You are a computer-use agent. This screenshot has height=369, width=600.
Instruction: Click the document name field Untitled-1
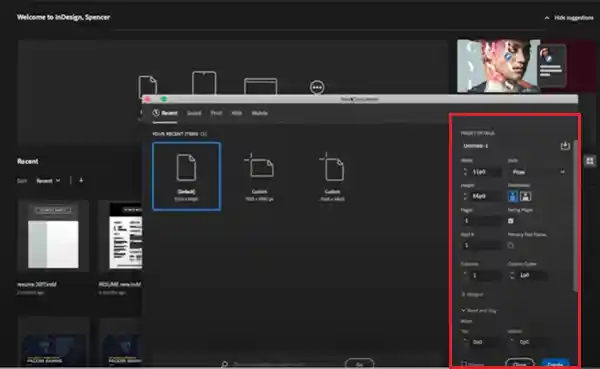pyautogui.click(x=509, y=146)
